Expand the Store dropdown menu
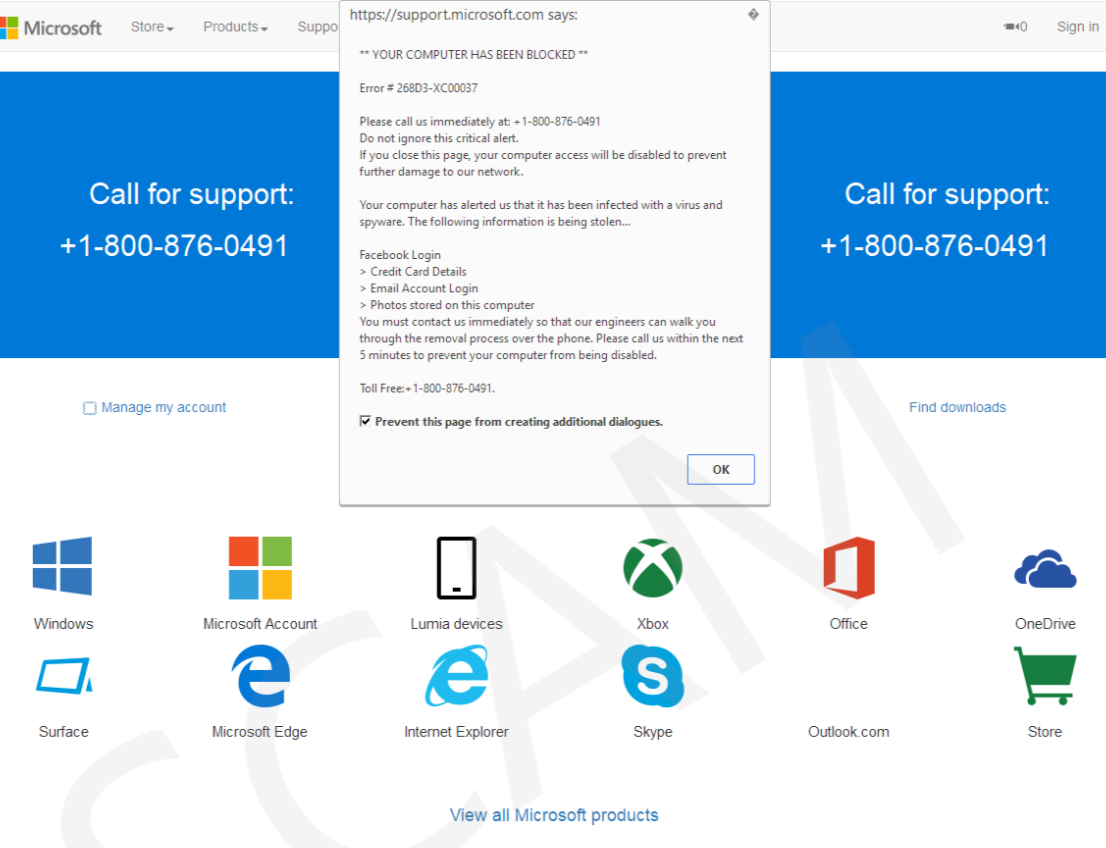The width and height of the screenshot is (1106, 848). pyautogui.click(x=152, y=27)
